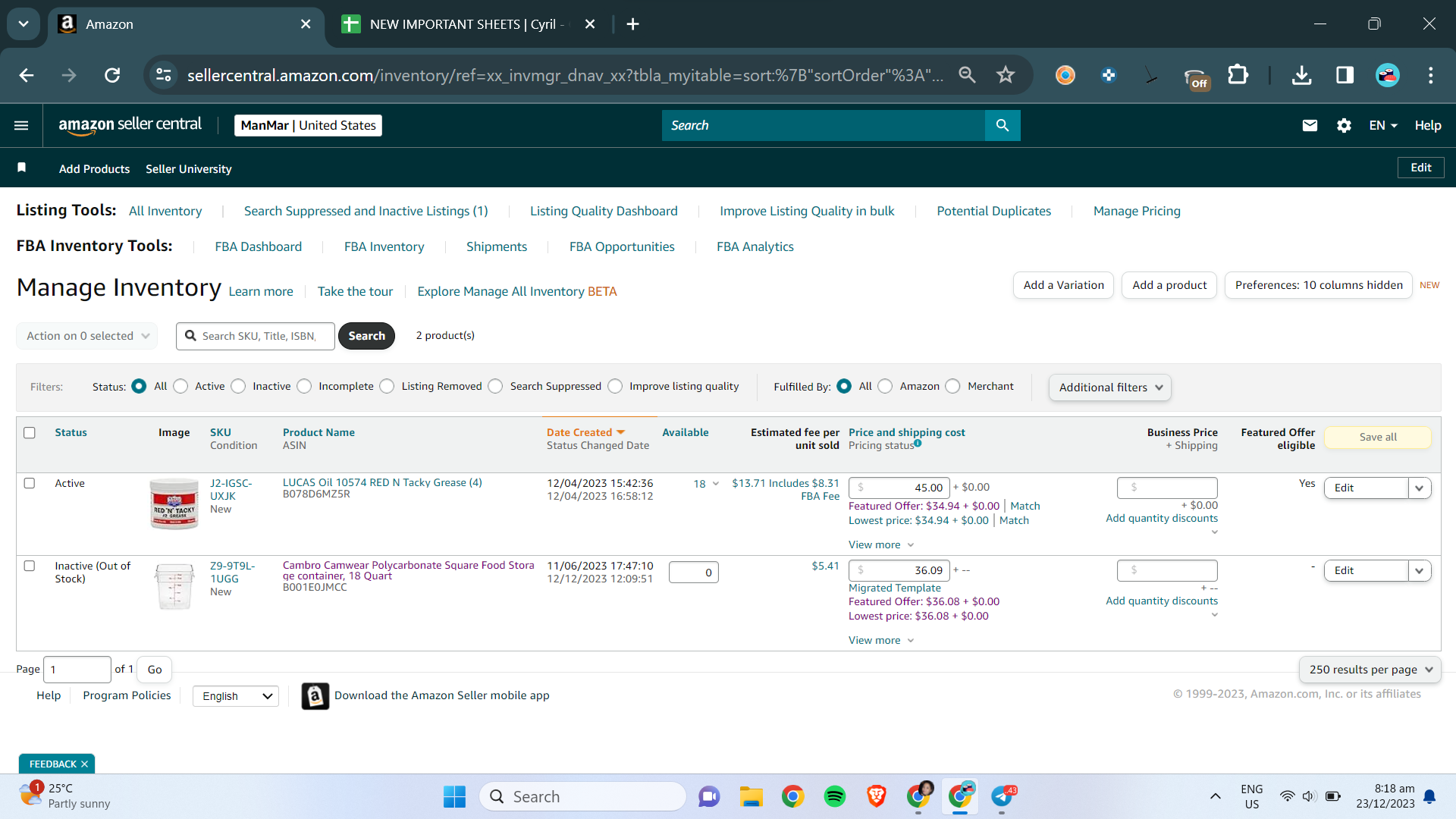Click the available quantity field for Cambro

[x=693, y=573]
